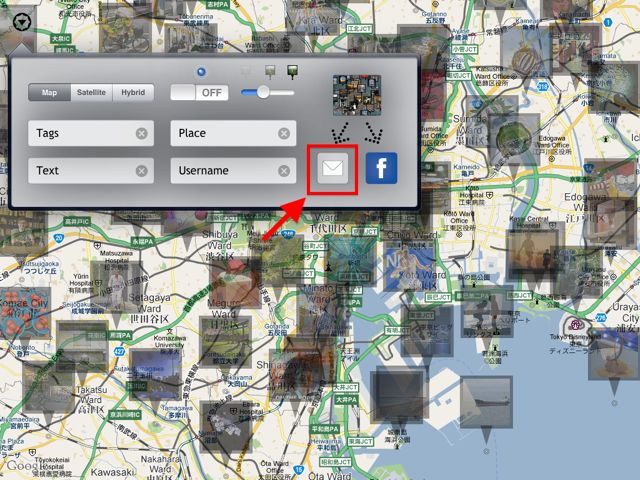640x480 pixels.
Task: Click the Matsuzawa Hospital map label
Action: (x=117, y=257)
